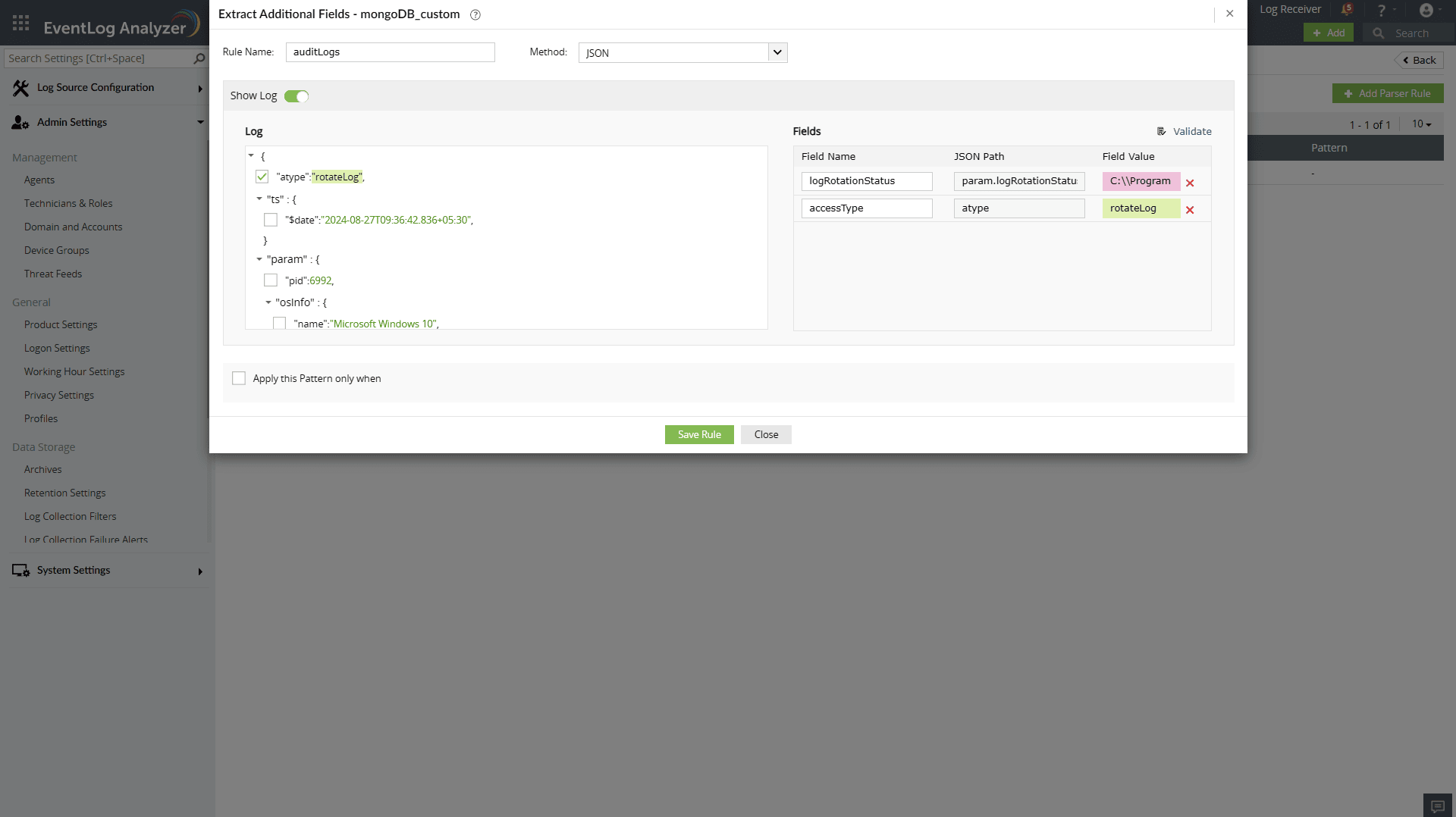
Task: Delete the logRotationStatus field row
Action: pos(1191,183)
